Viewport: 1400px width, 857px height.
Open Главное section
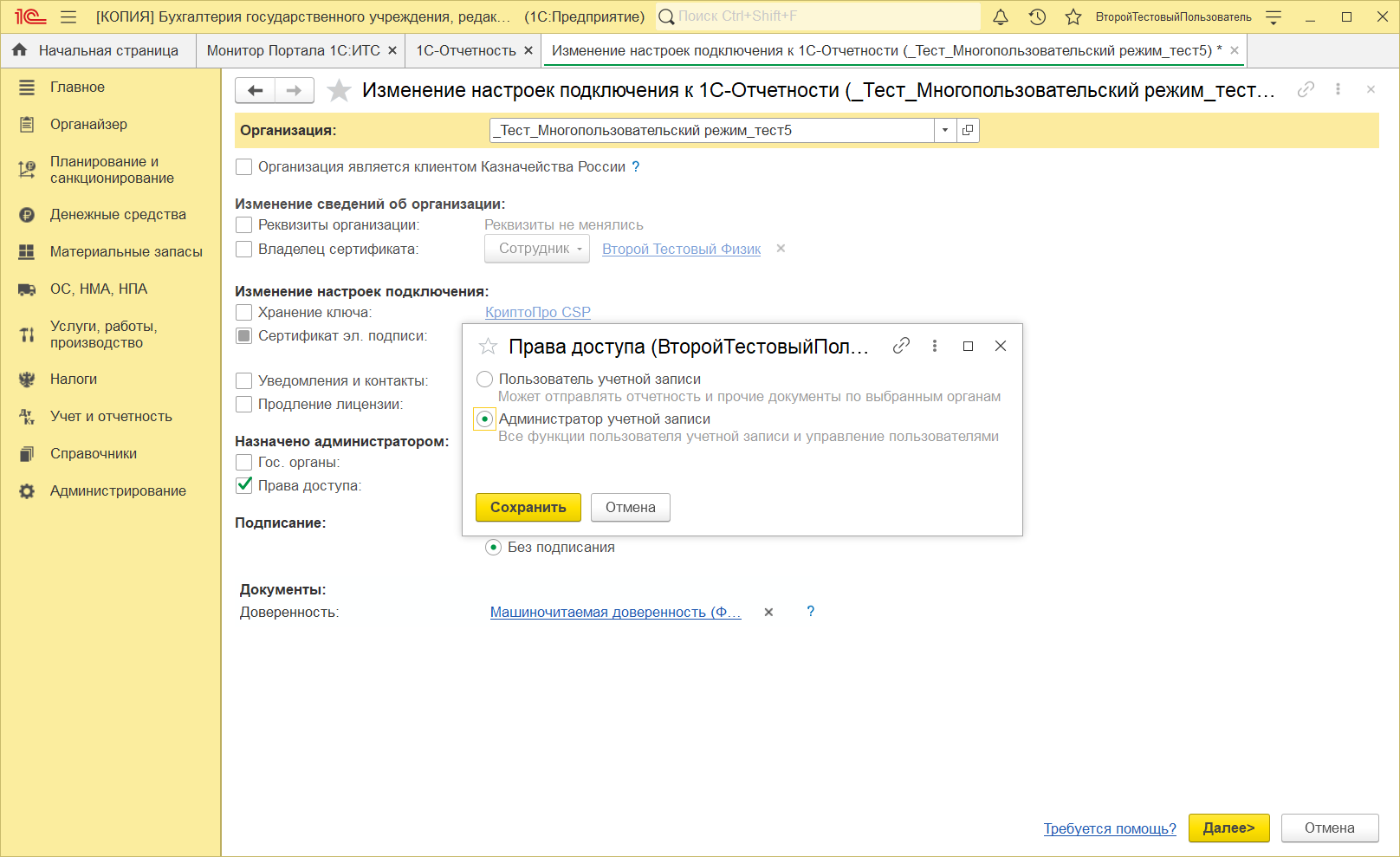[x=77, y=87]
